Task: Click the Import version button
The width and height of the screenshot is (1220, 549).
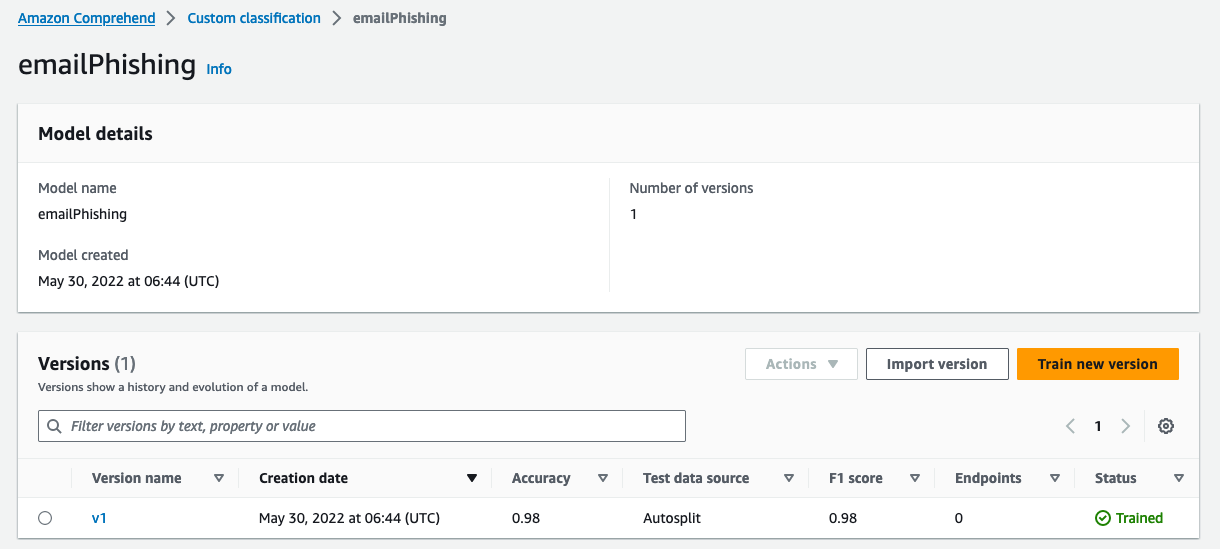Action: [936, 364]
